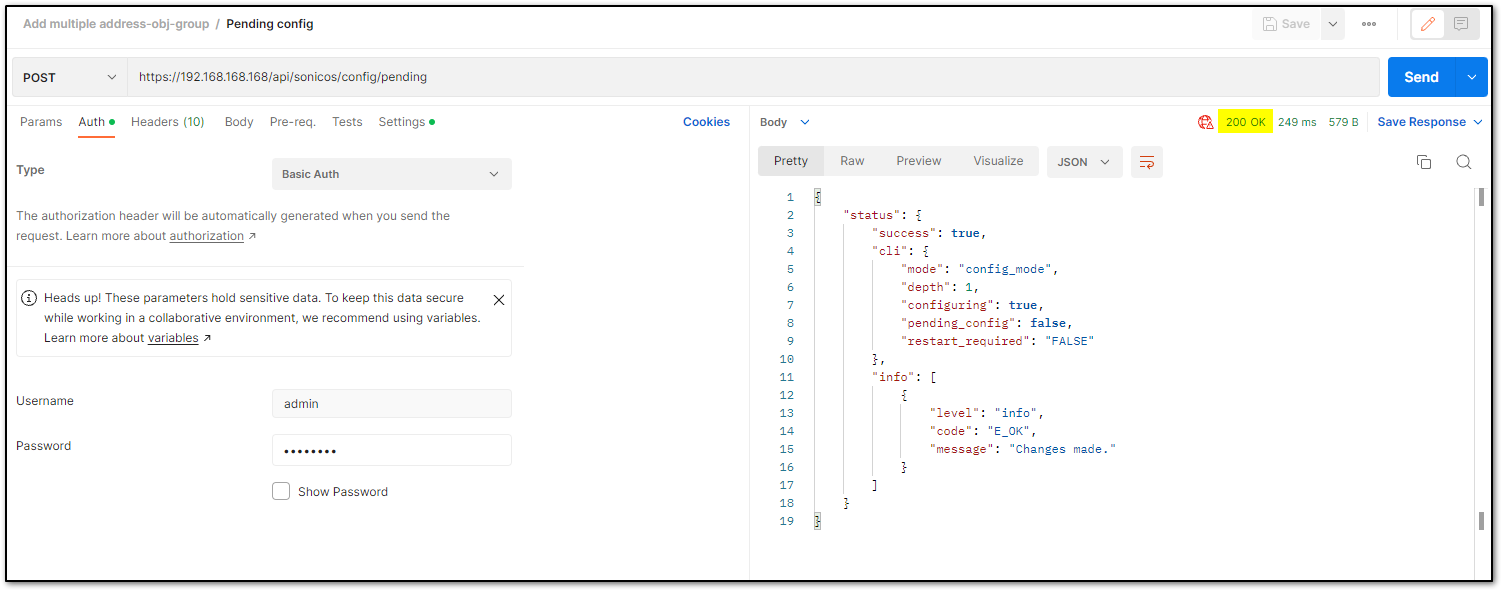Click the blue Send button
The height and width of the screenshot is (591, 1502).
coord(1421,77)
